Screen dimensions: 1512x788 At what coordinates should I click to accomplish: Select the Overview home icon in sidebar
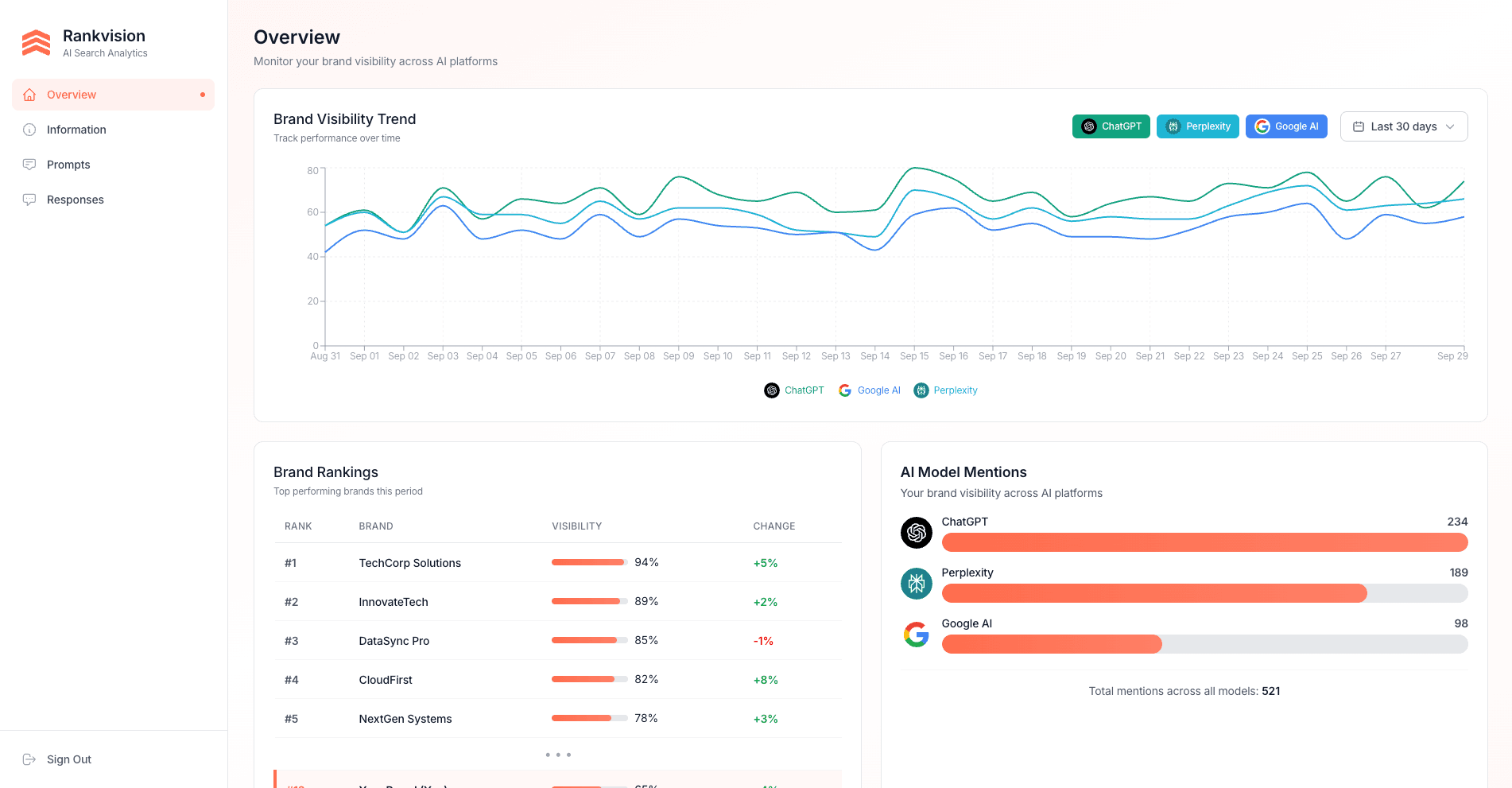[x=29, y=95]
